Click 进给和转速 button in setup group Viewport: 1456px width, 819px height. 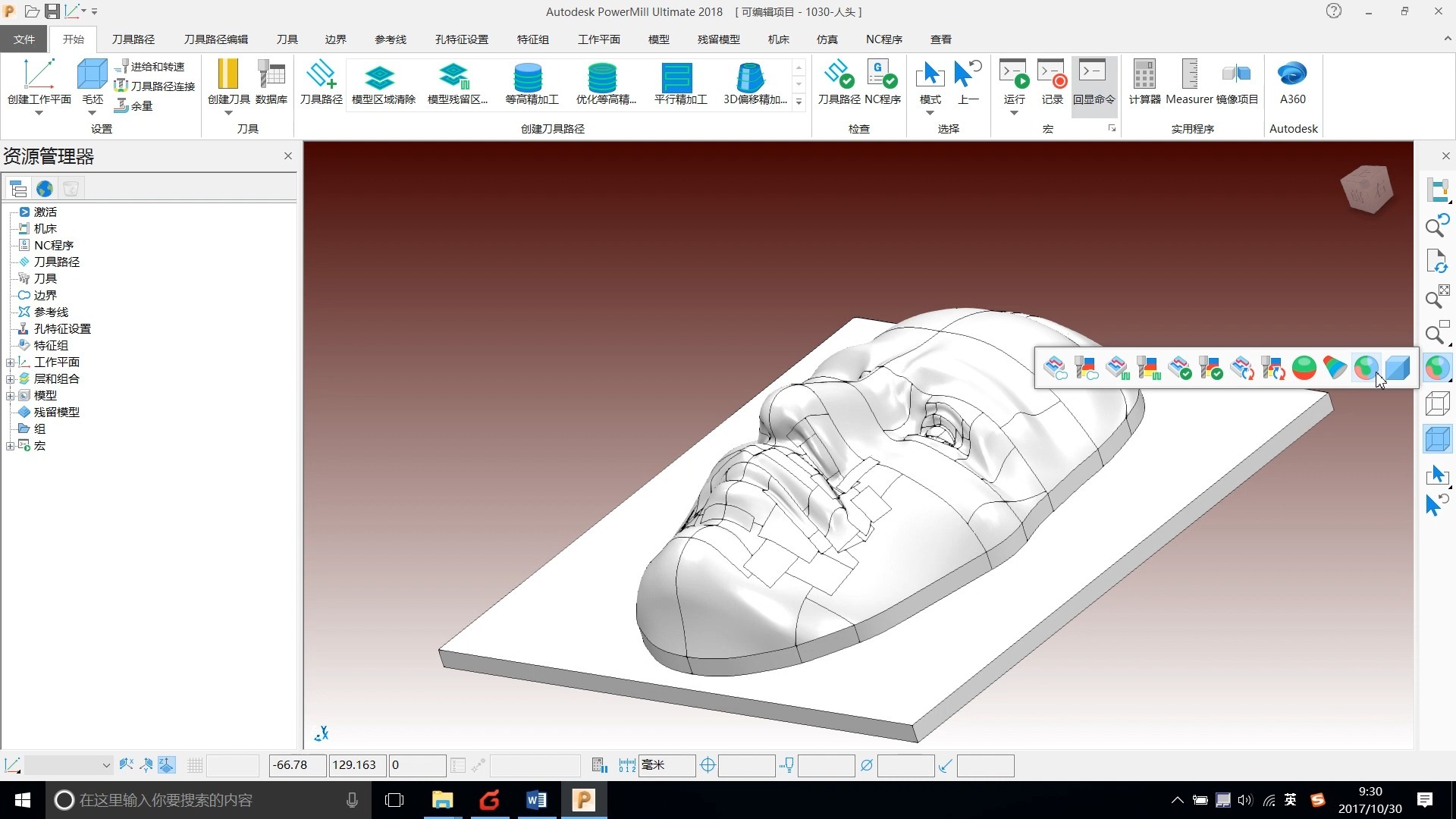pyautogui.click(x=150, y=67)
